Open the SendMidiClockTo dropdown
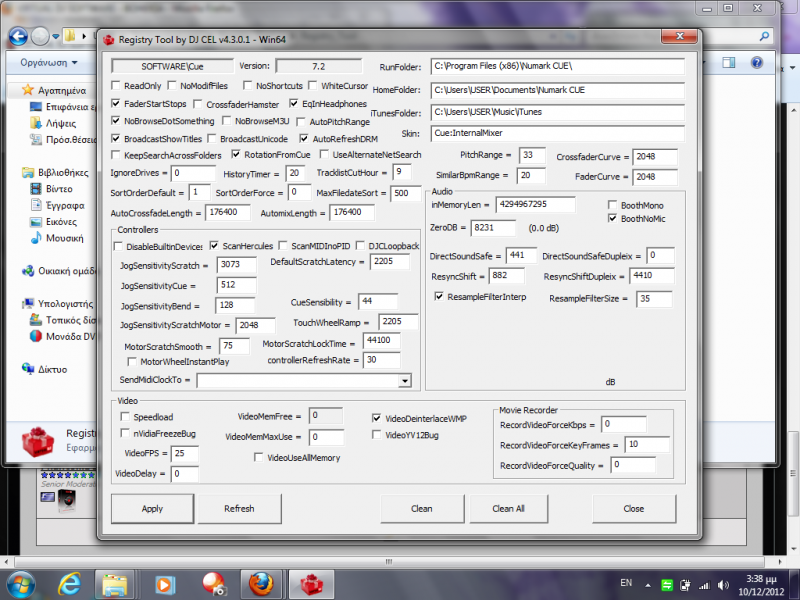The height and width of the screenshot is (600, 800). (405, 381)
